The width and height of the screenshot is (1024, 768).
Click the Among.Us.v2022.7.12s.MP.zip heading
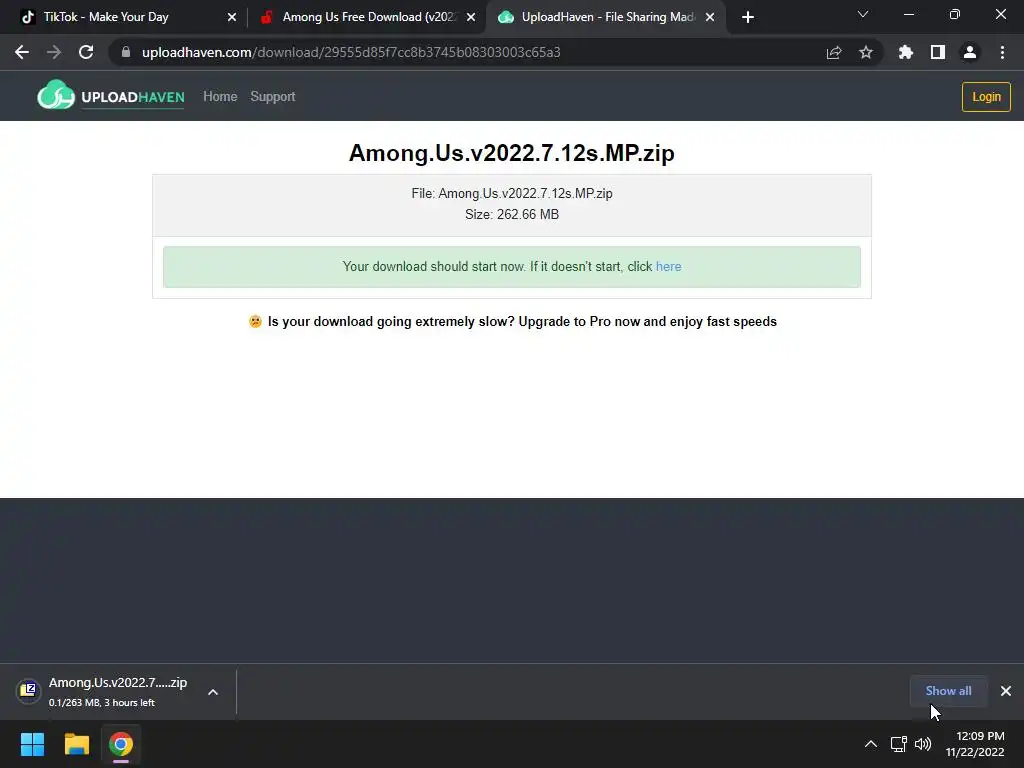click(512, 153)
